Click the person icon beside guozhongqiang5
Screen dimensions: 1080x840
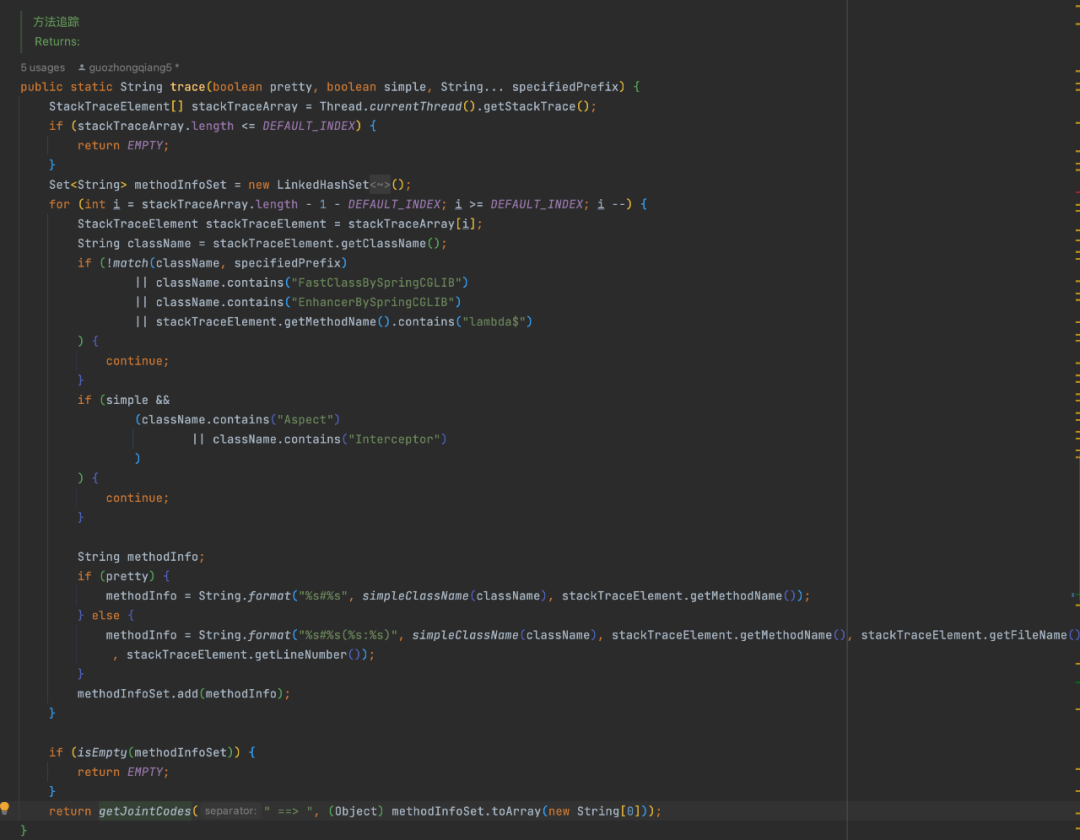tap(81, 67)
